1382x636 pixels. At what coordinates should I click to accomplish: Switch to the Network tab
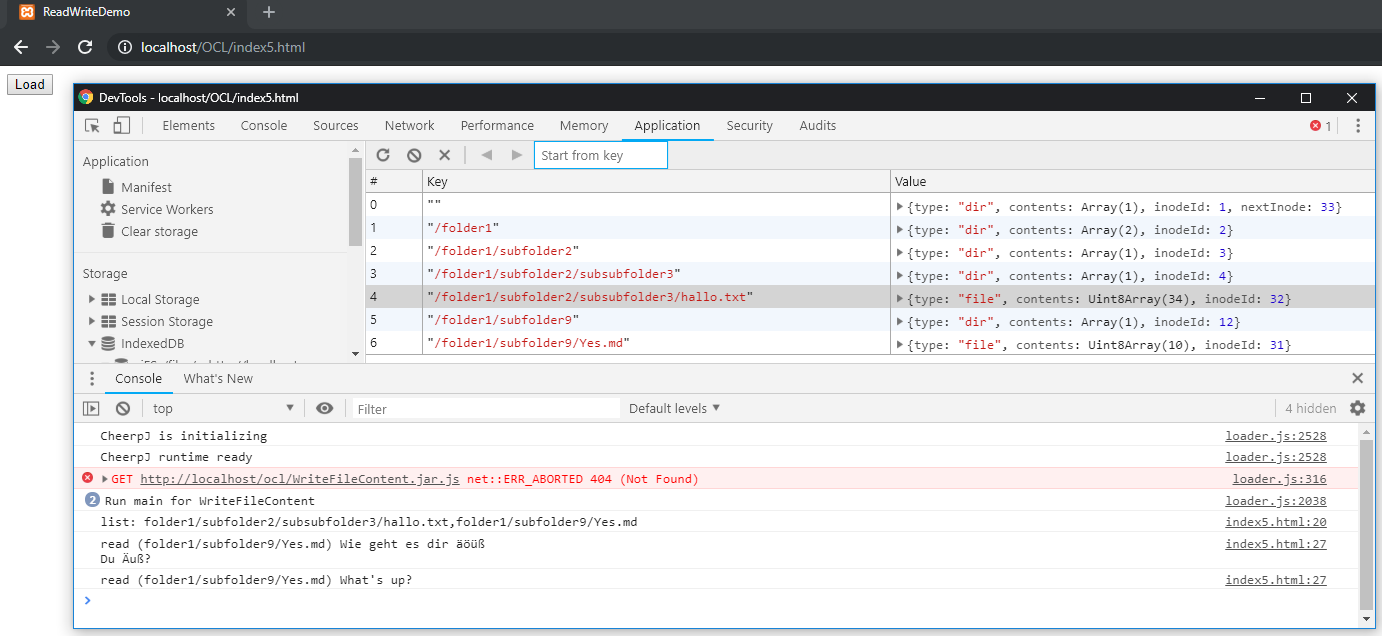(x=409, y=125)
